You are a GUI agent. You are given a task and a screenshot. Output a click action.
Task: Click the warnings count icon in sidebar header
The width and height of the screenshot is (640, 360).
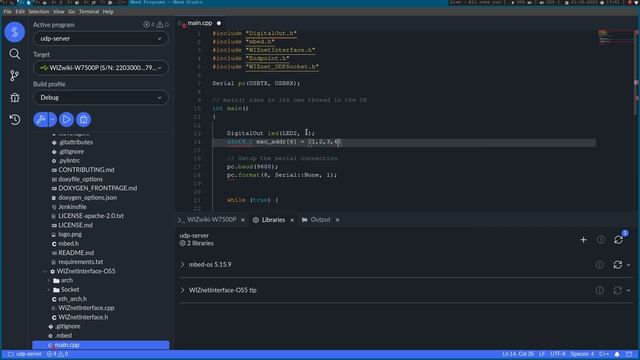pos(160,24)
